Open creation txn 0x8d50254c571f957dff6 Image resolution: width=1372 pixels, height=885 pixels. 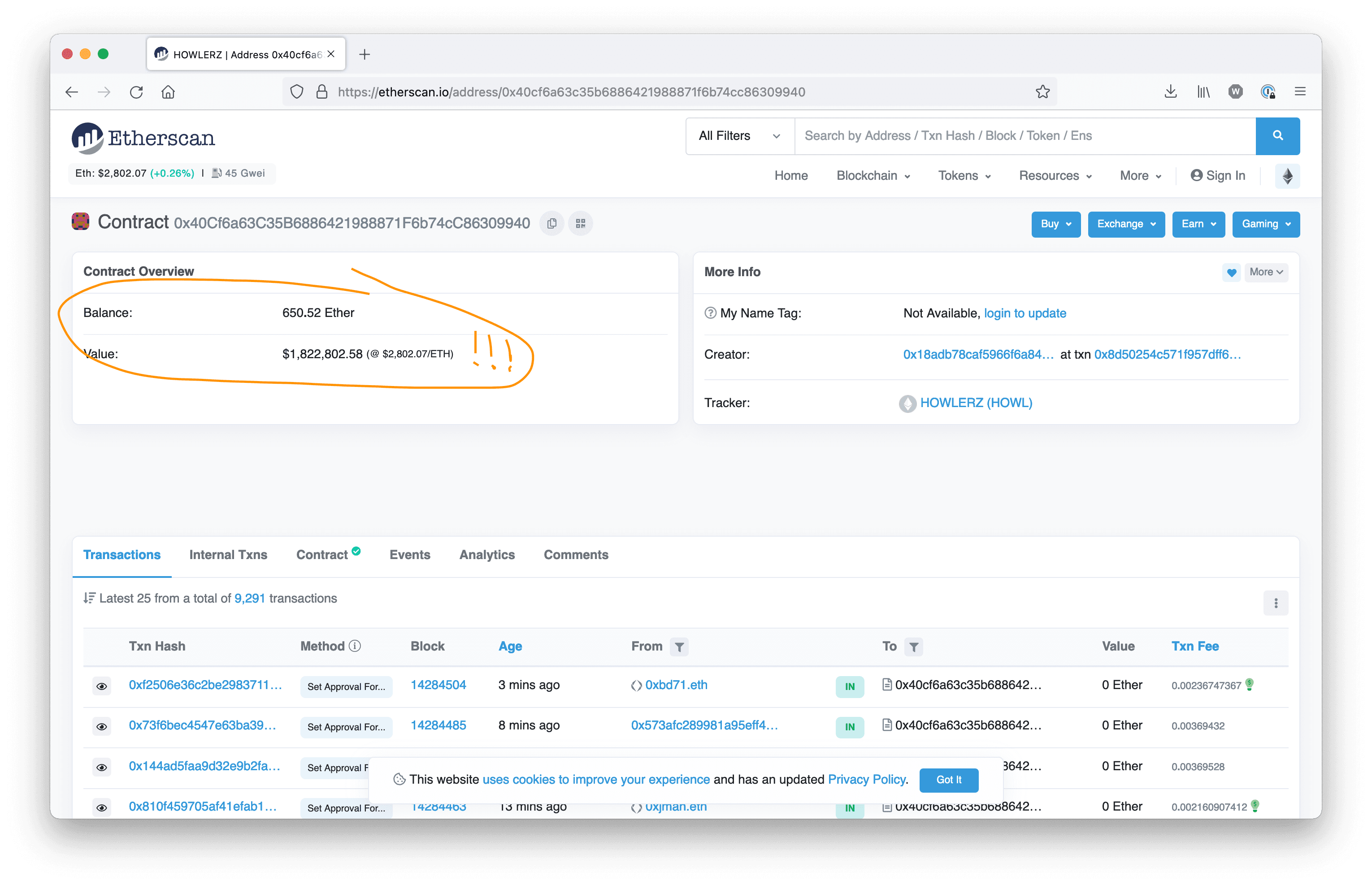(x=1167, y=355)
